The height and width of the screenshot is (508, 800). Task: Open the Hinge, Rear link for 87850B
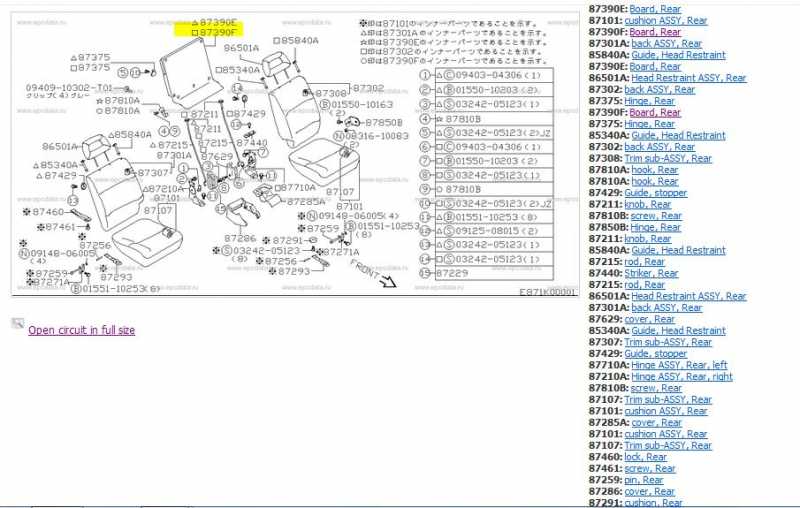point(655,227)
